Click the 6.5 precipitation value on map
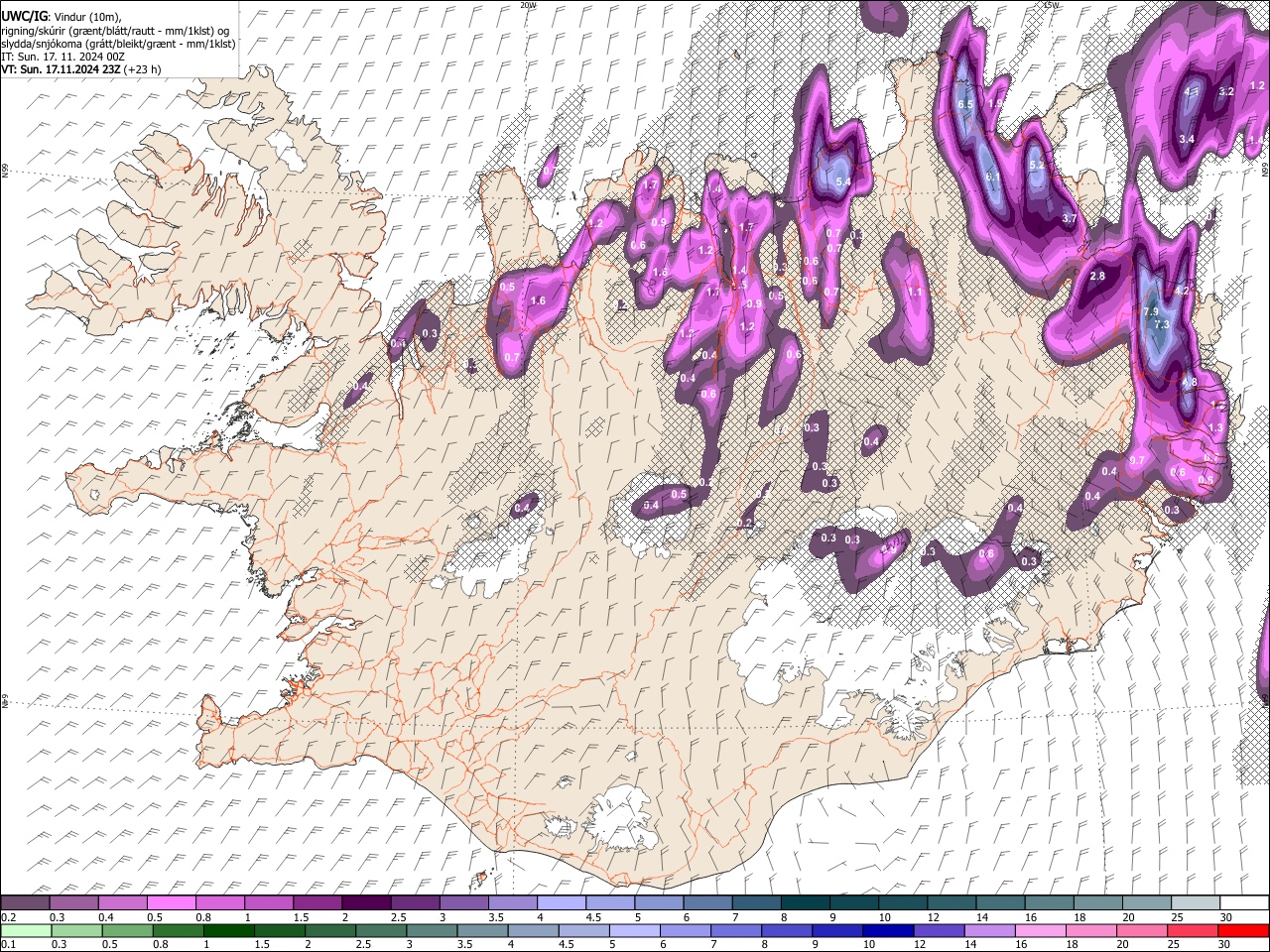This screenshot has height=952, width=1270. (x=966, y=104)
